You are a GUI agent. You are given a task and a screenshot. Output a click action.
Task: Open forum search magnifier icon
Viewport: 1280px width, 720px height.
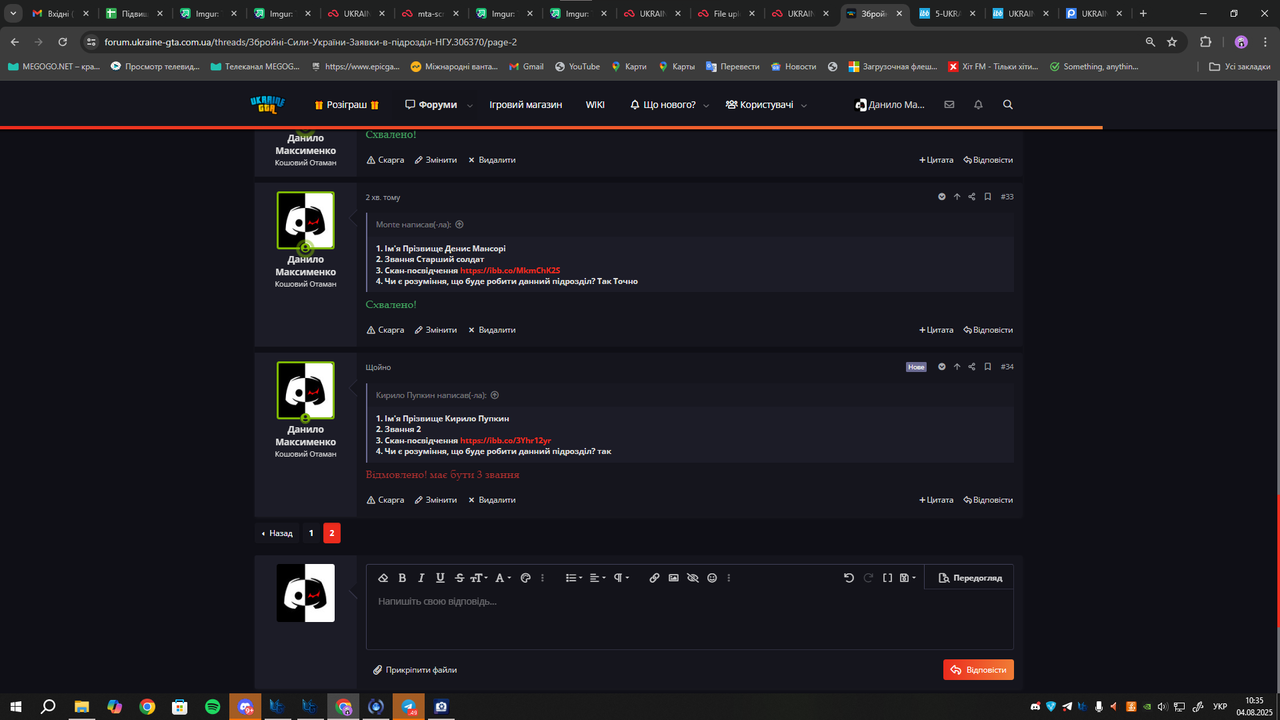1008,105
